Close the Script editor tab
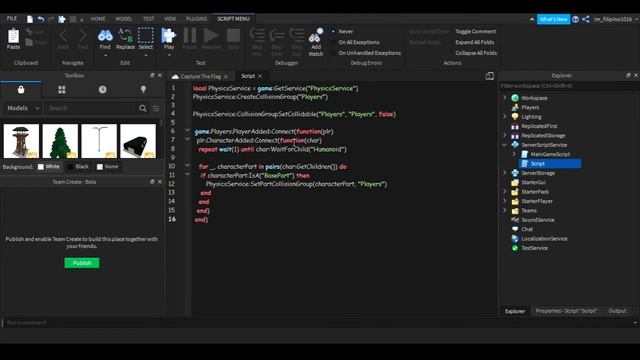Image resolution: width=640 pixels, height=360 pixels. [x=260, y=76]
